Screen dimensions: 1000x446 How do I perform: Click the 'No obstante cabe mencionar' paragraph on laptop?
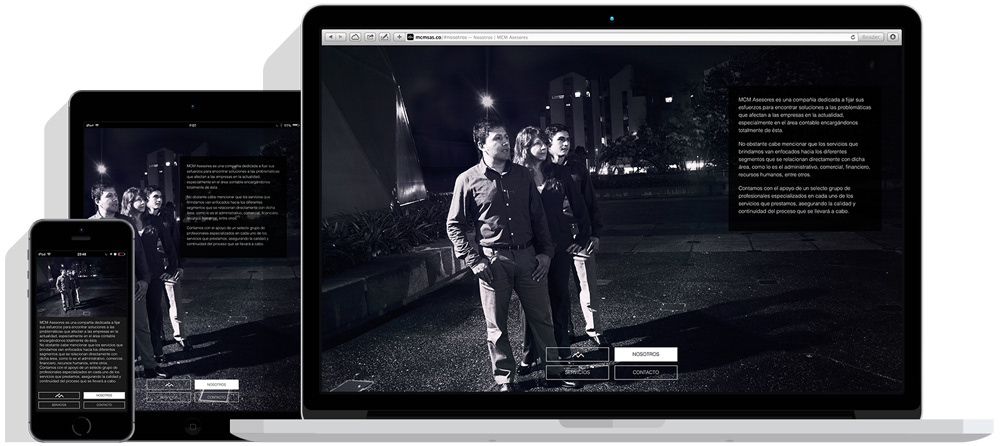coord(804,159)
